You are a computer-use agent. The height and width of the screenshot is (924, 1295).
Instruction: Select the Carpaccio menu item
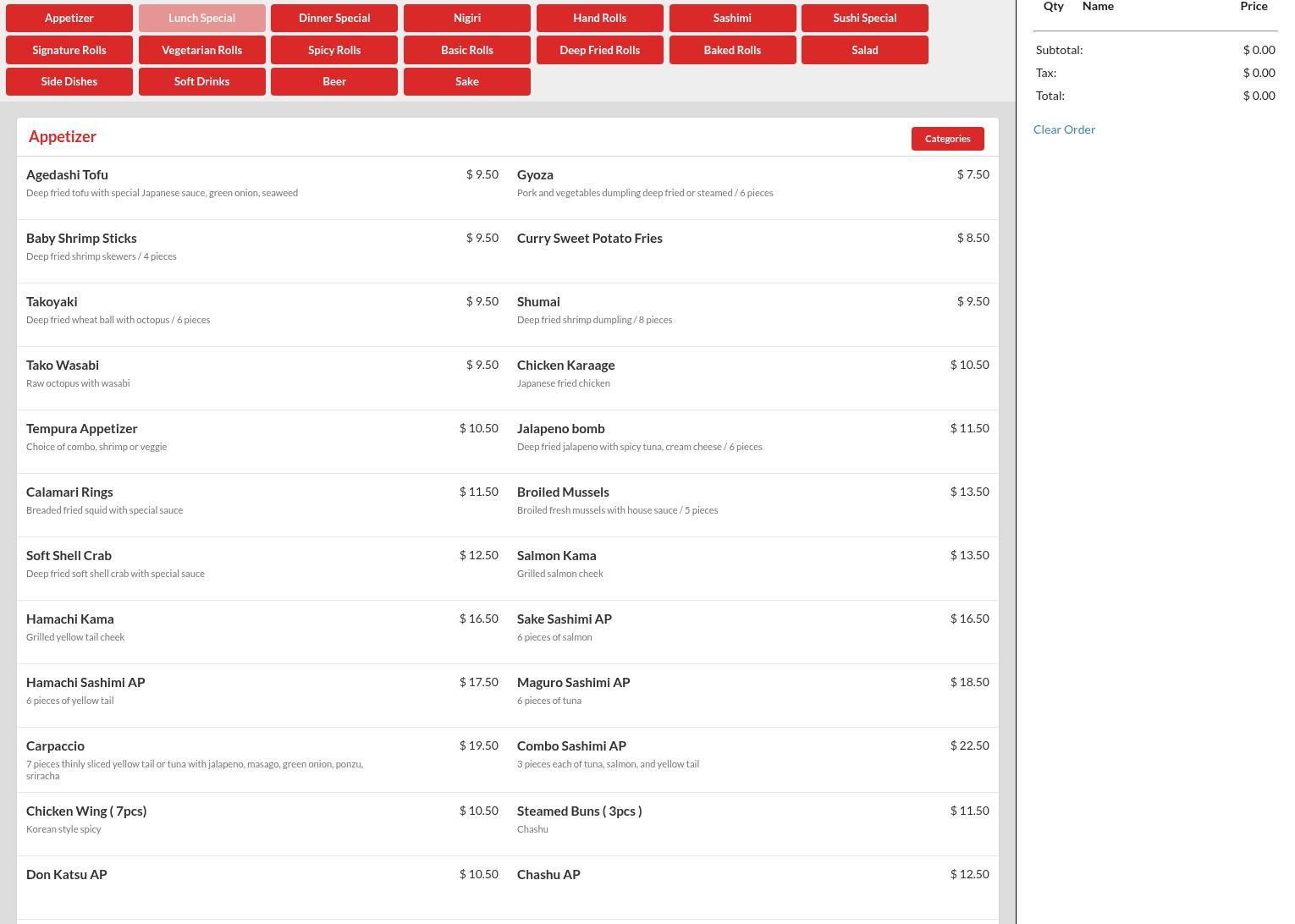coord(56,746)
